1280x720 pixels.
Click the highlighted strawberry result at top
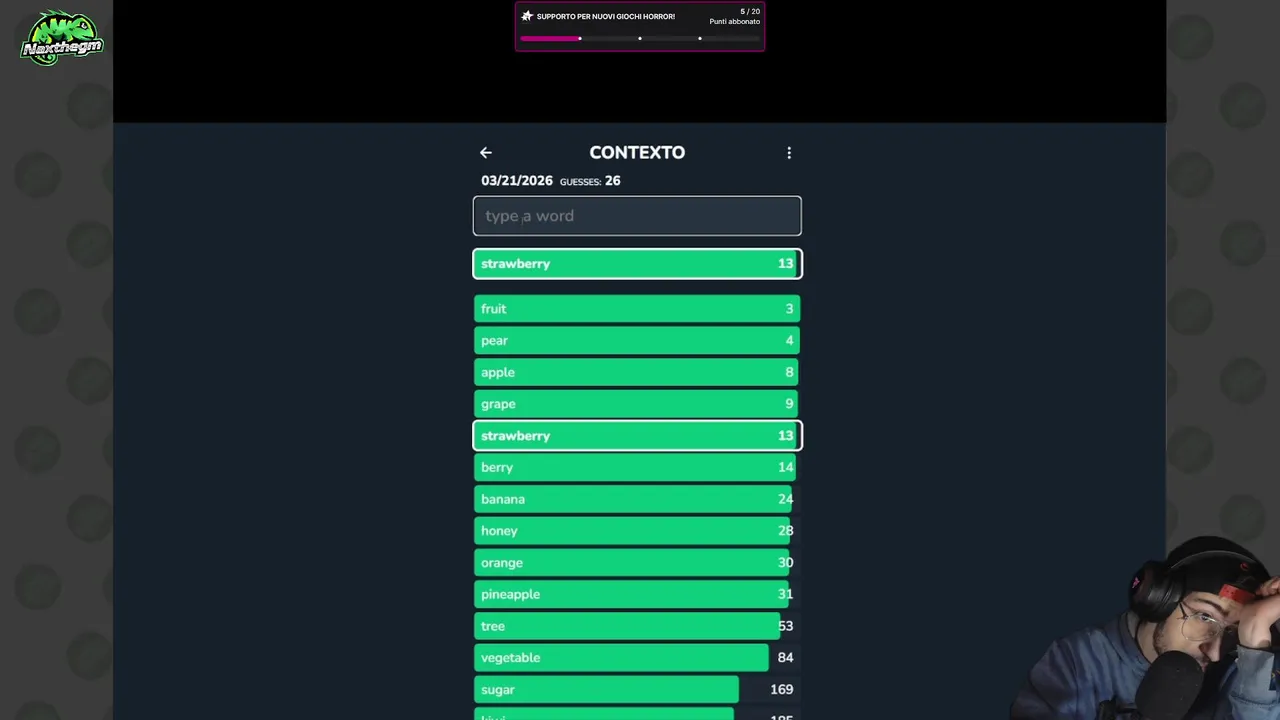(637, 264)
